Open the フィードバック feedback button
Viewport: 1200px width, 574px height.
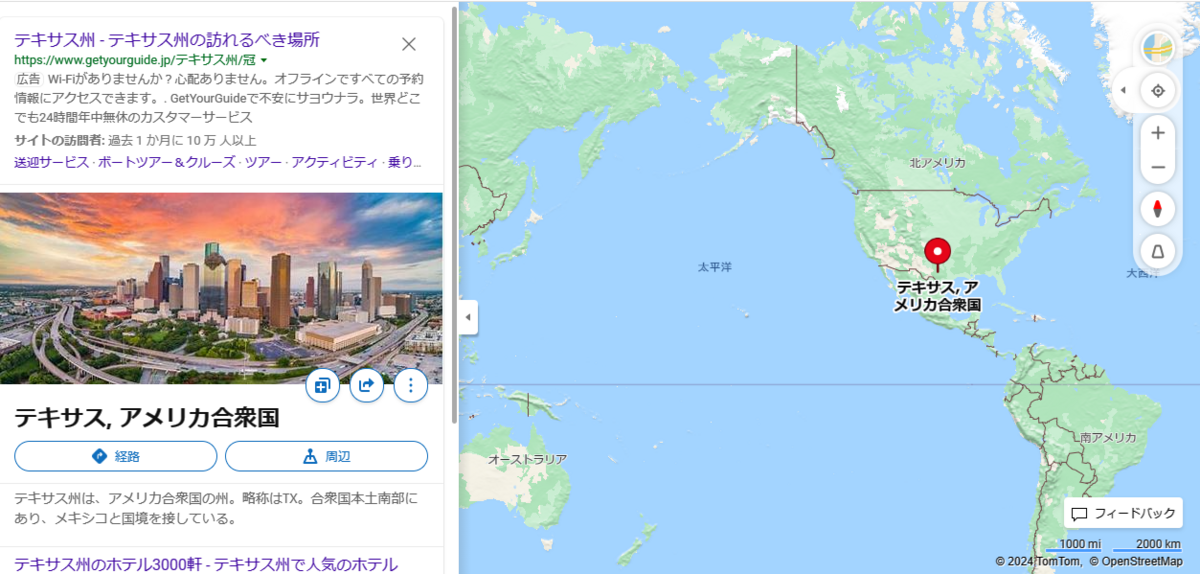pyautogui.click(x=1123, y=513)
